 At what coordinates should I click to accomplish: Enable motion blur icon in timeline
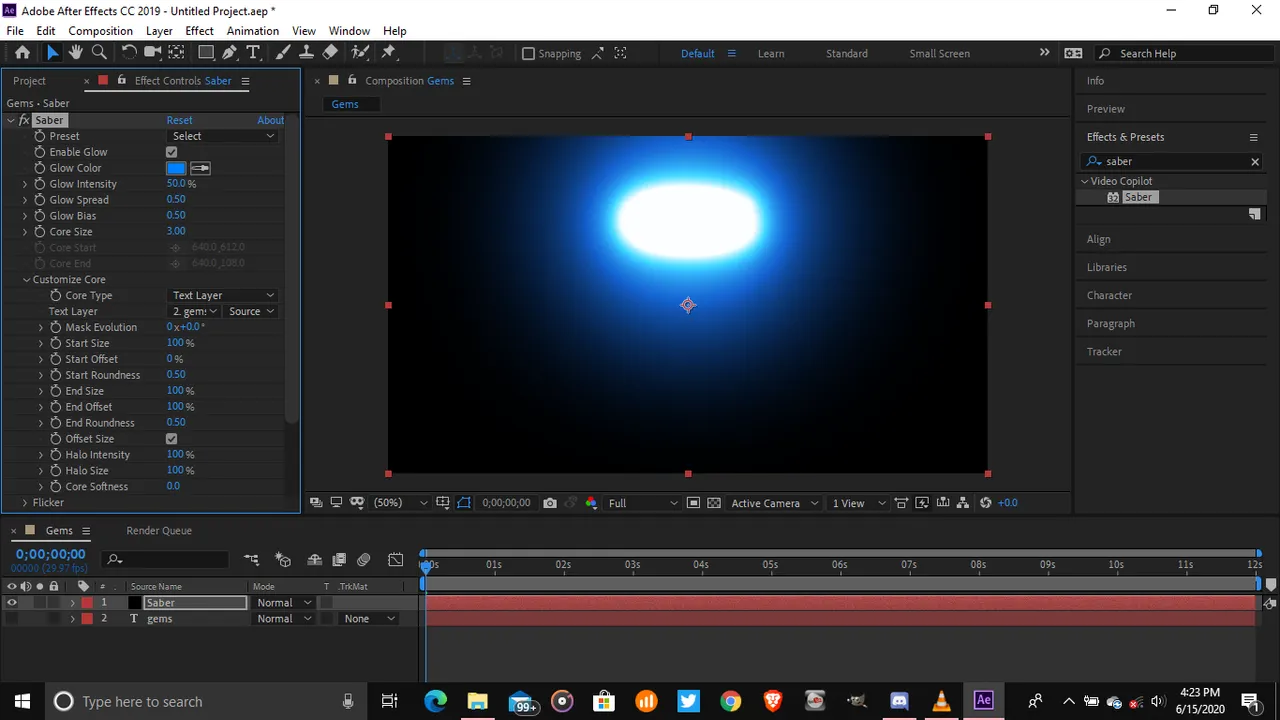click(x=364, y=560)
